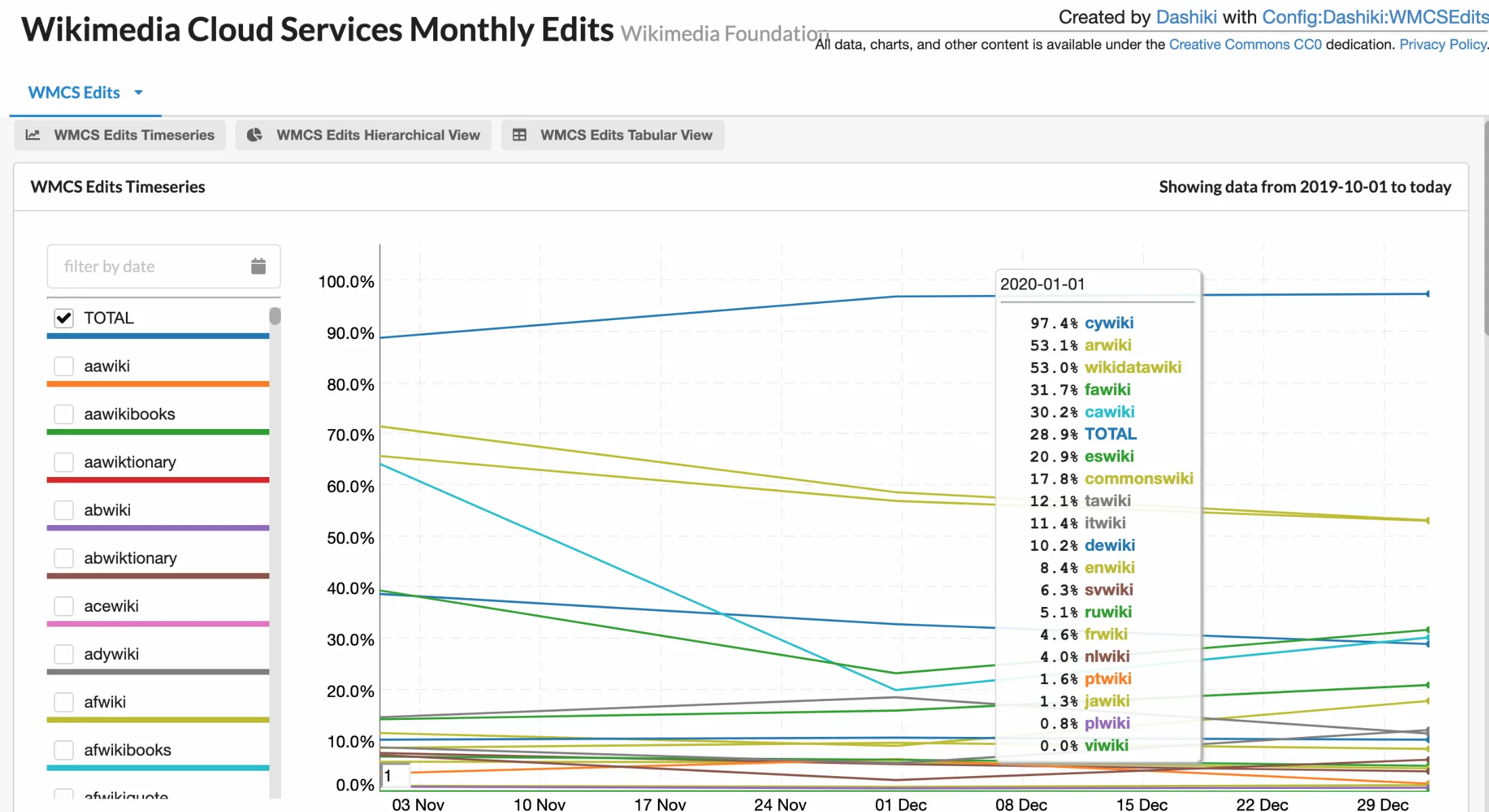Viewport: 1489px width, 812px height.
Task: Click the 'tawiki' entry in tooltip
Action: click(x=1107, y=501)
